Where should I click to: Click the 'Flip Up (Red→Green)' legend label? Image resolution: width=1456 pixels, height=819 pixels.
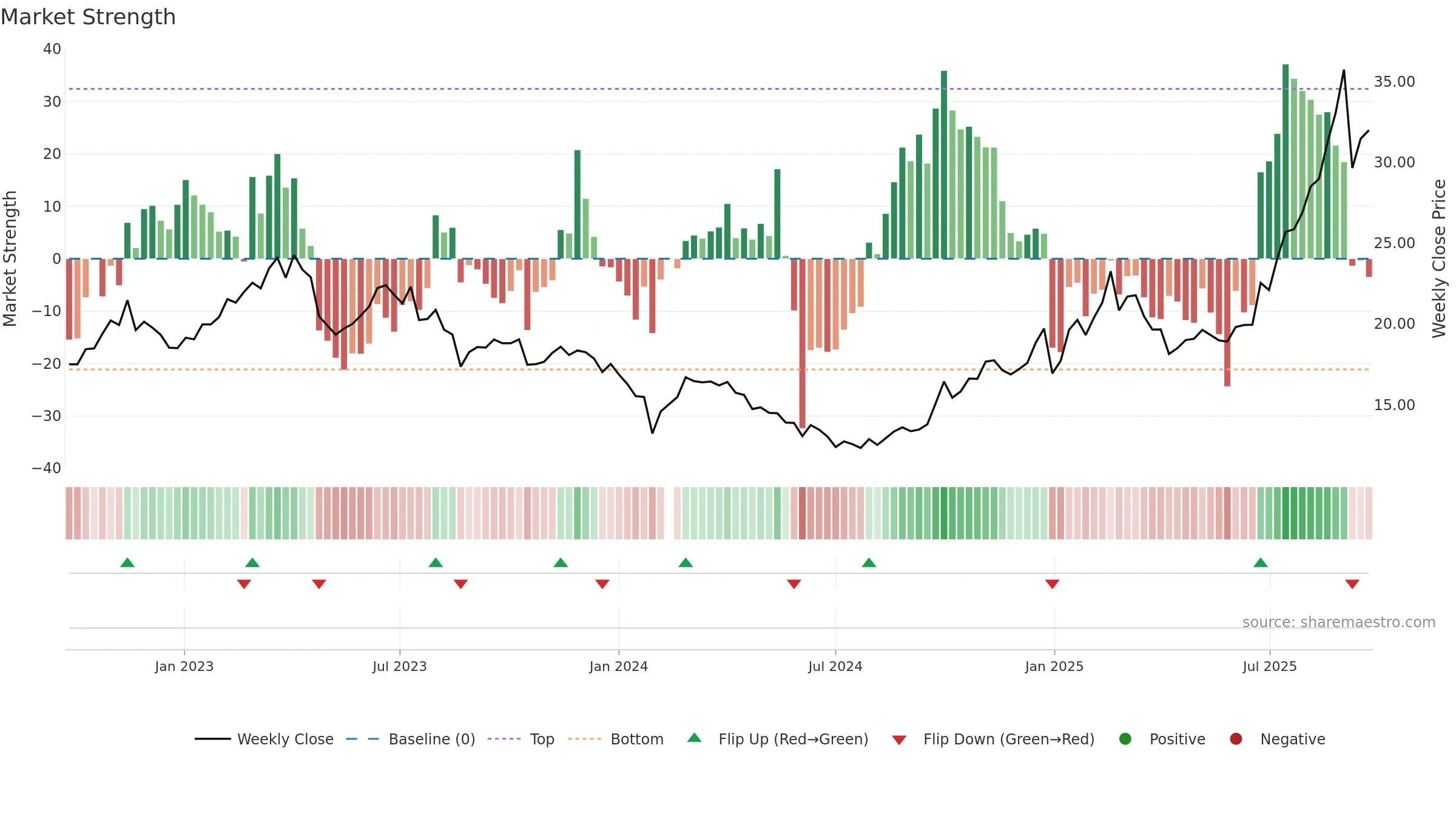794,739
